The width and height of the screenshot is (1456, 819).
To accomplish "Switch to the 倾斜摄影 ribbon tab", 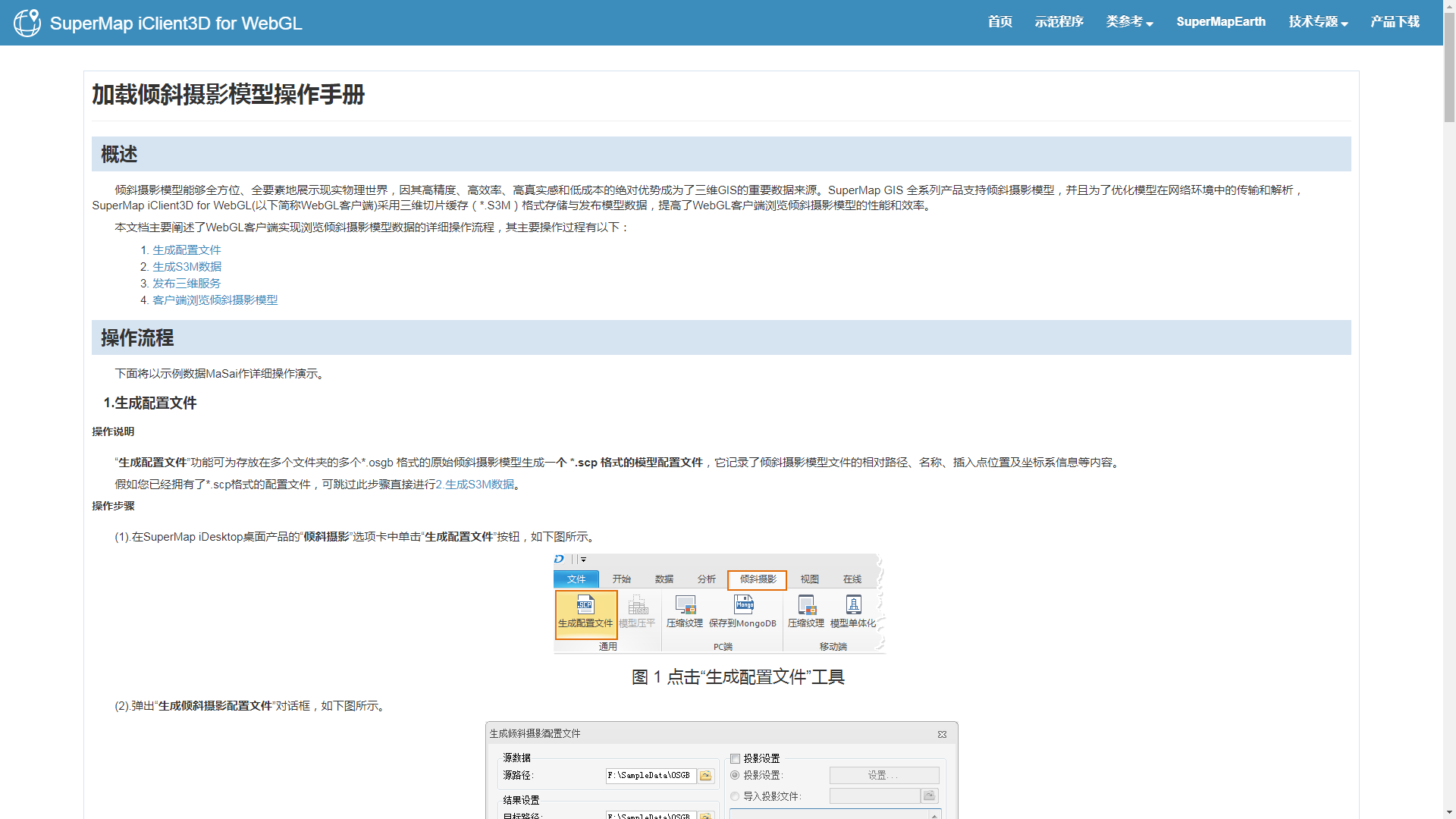I will tap(758, 579).
